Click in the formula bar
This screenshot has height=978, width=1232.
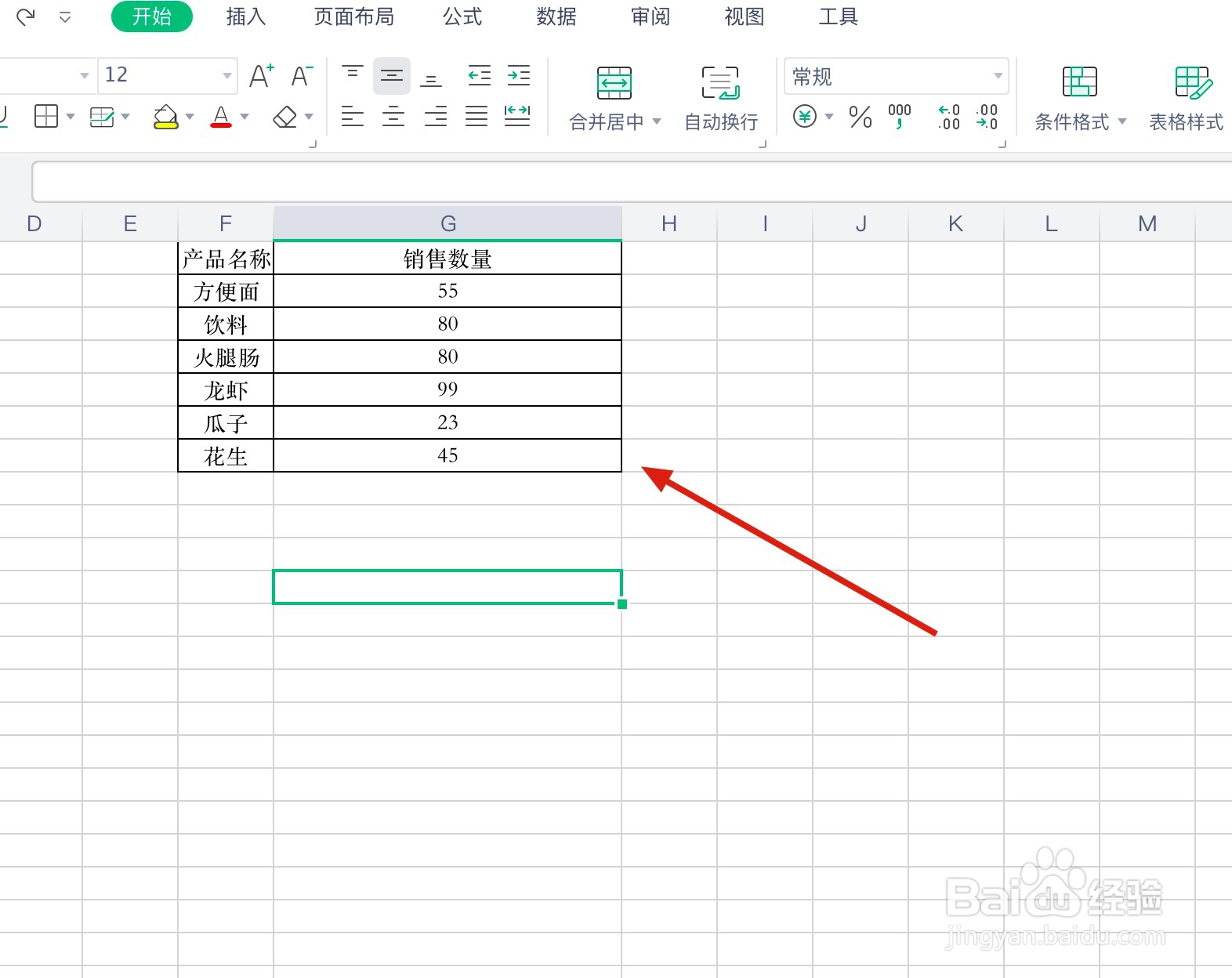click(x=632, y=182)
